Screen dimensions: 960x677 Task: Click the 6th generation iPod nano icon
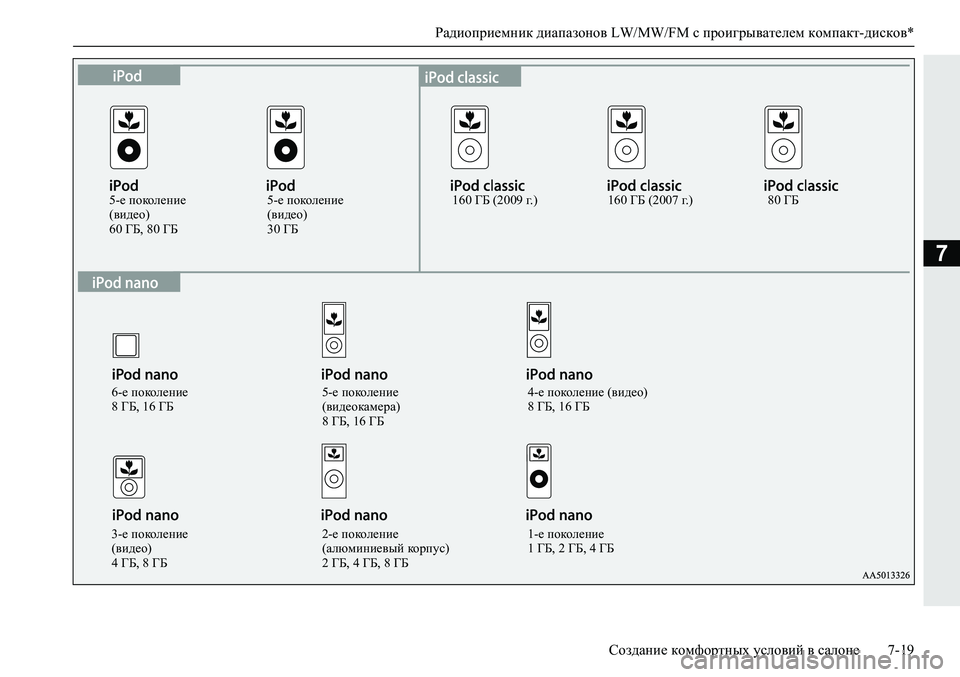[x=126, y=346]
